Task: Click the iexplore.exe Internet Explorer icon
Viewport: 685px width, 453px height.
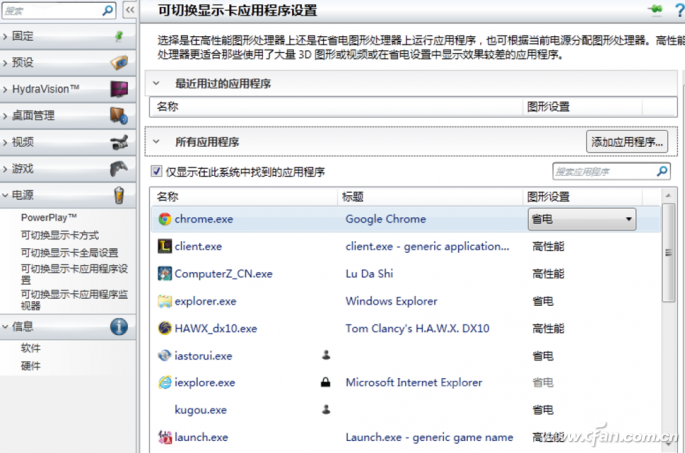Action: (x=165, y=382)
